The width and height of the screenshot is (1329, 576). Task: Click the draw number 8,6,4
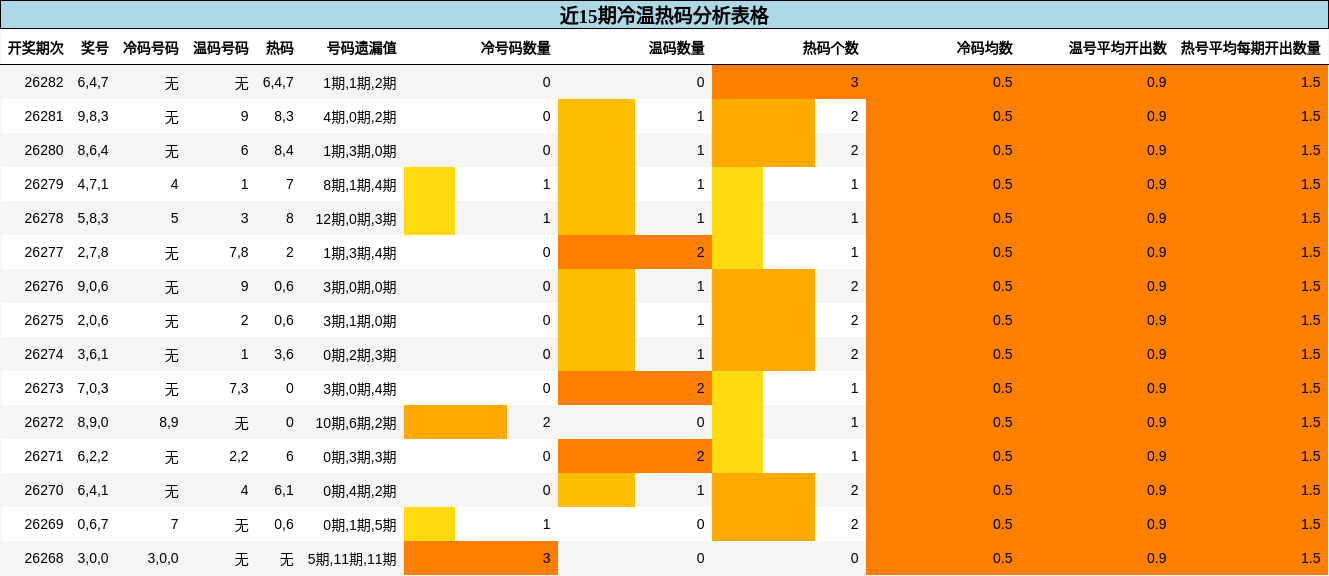93,150
